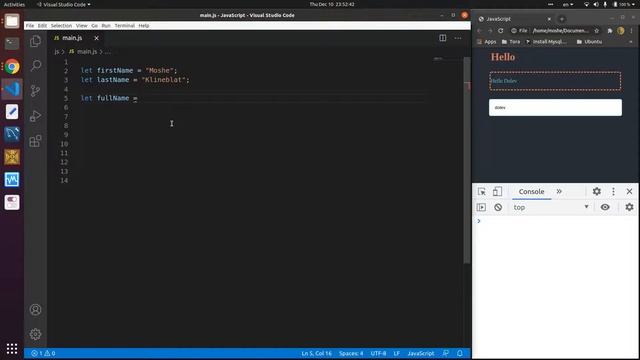Open the Install Mysql bookmark
The image size is (640, 360).
click(x=546, y=42)
